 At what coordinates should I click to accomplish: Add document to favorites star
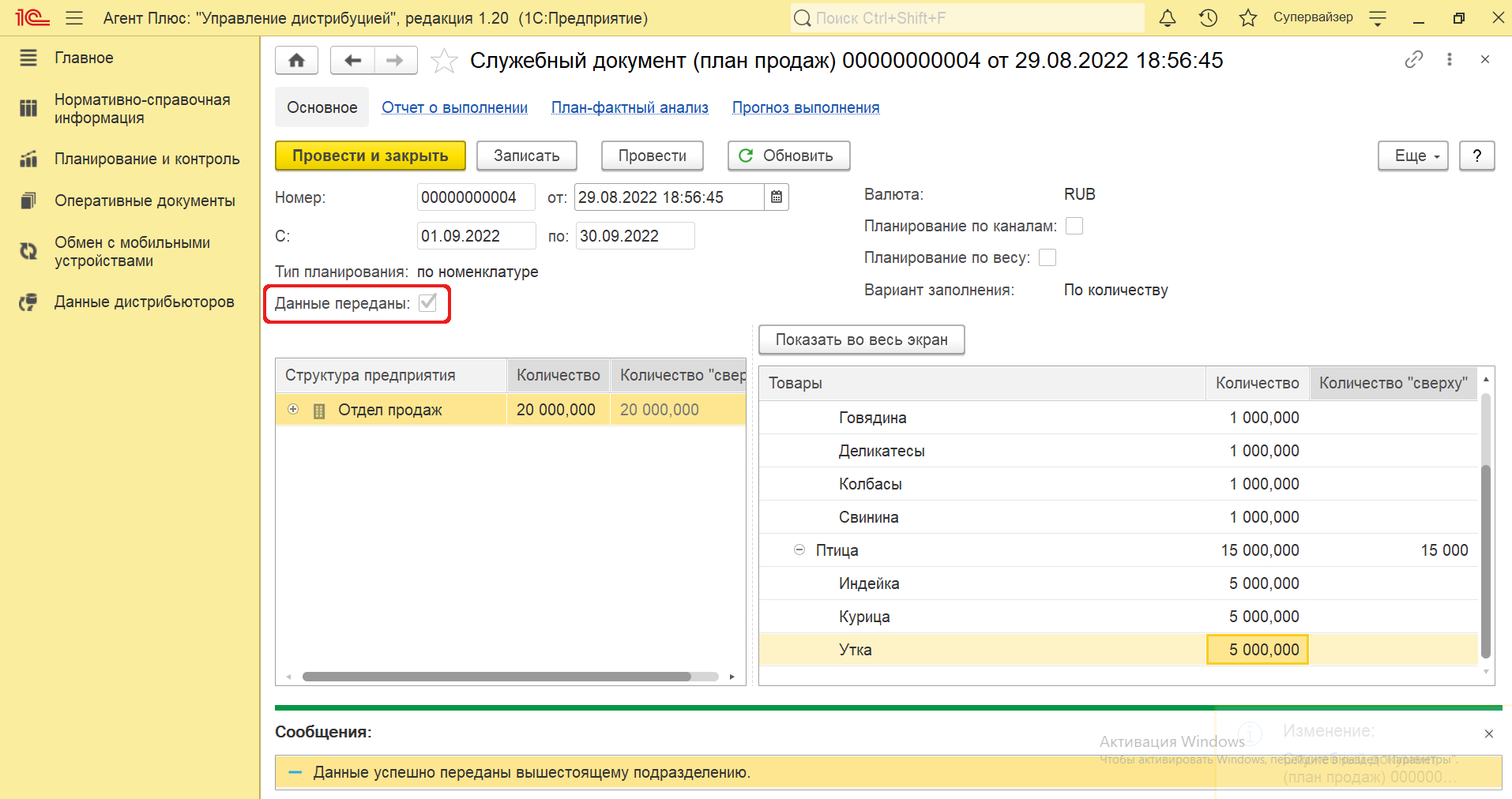tap(444, 61)
